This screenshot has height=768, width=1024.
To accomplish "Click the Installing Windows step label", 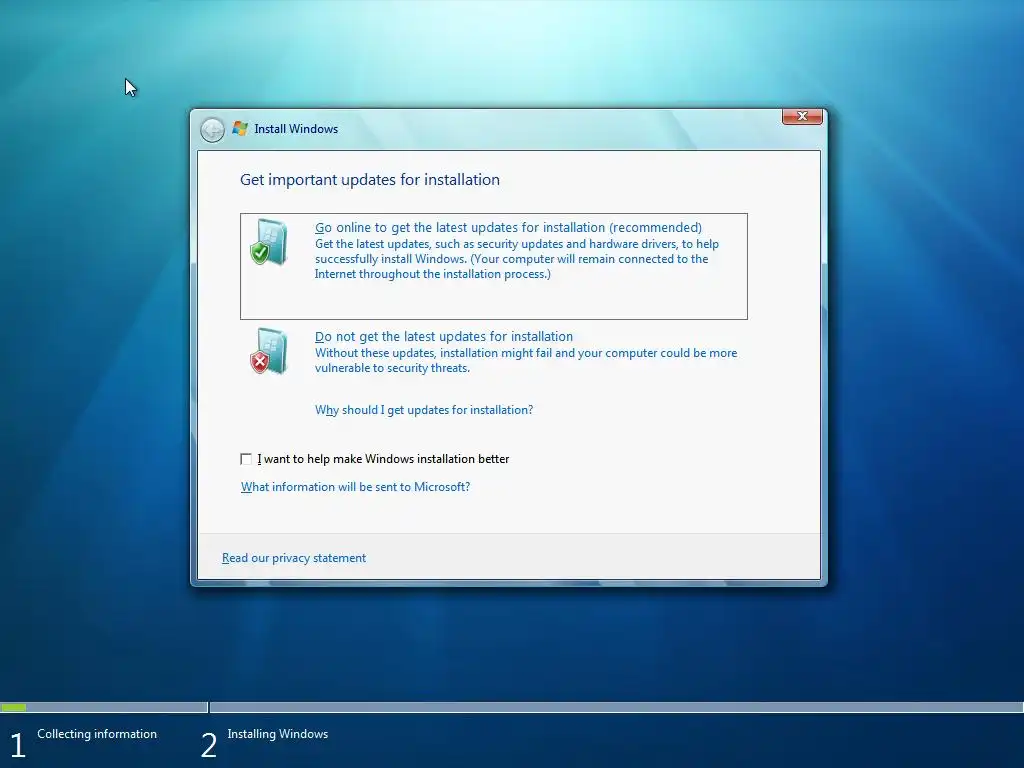I will coord(278,734).
